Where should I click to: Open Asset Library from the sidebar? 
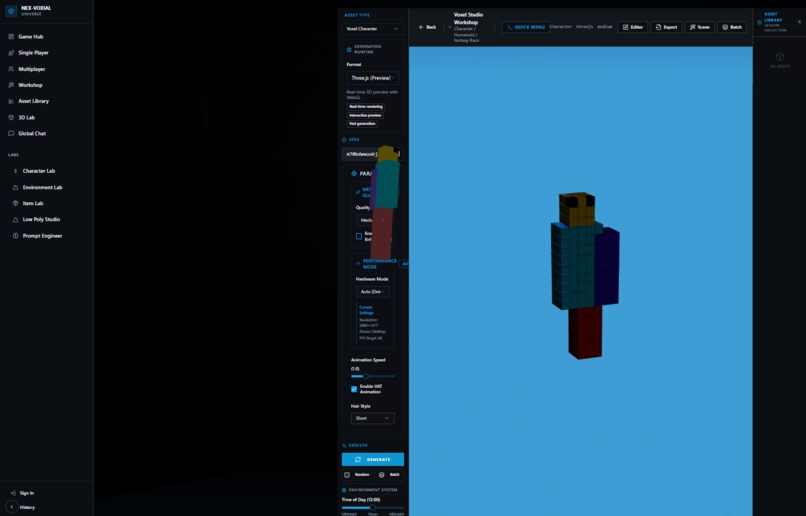point(33,101)
